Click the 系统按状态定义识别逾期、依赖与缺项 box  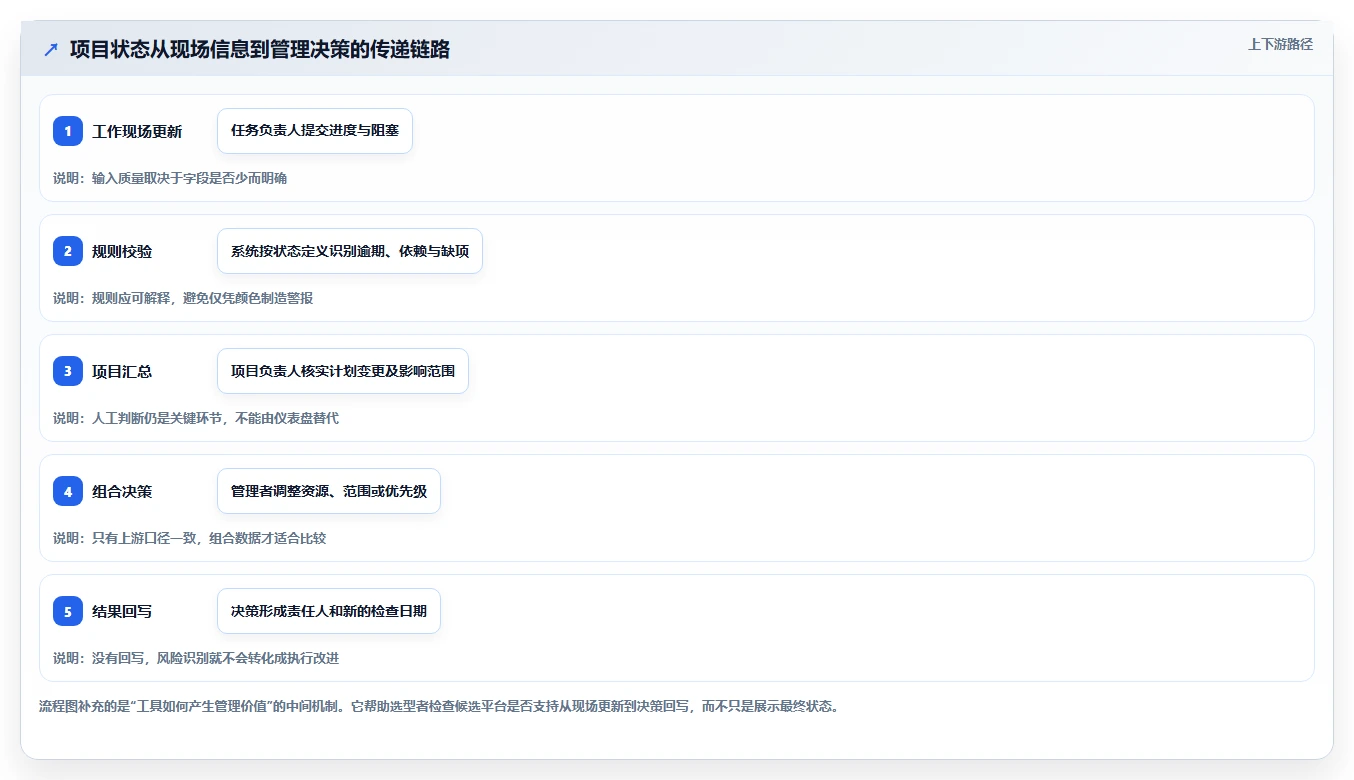tap(350, 251)
